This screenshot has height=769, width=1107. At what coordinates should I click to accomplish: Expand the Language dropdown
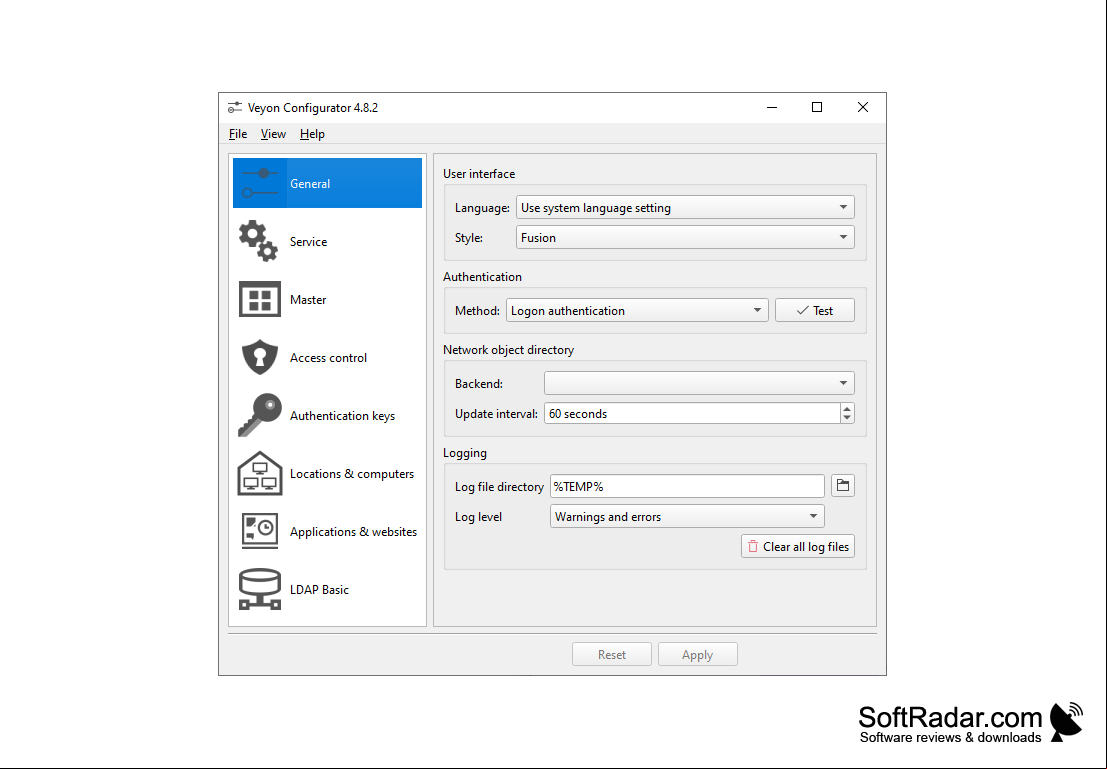(x=685, y=208)
